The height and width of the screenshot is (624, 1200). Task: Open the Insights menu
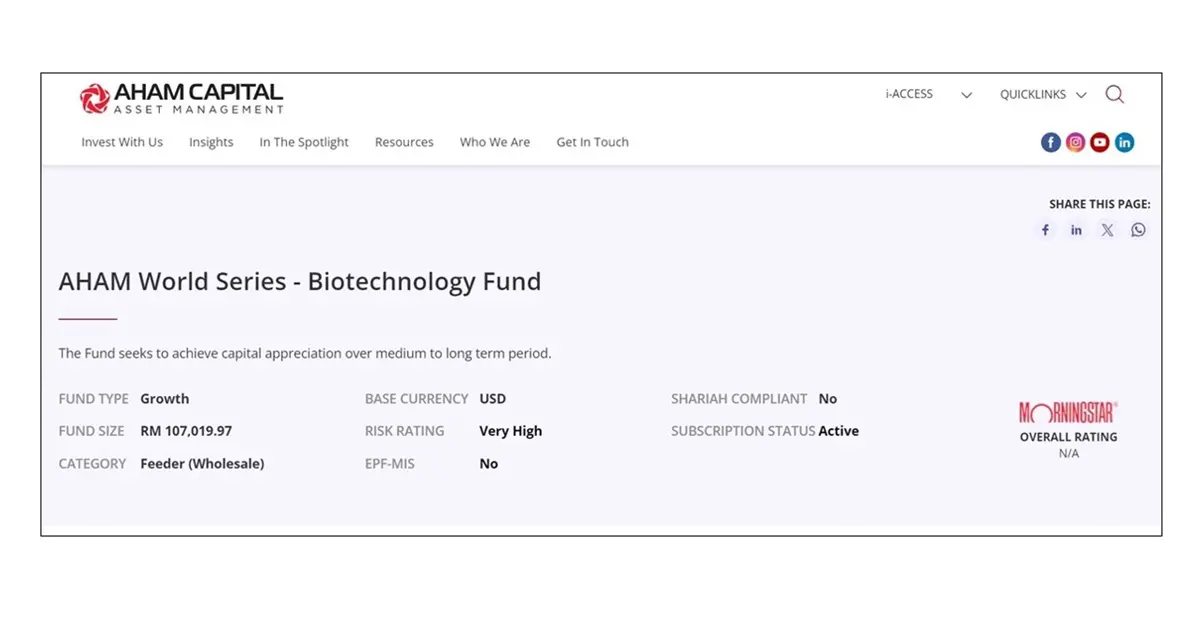point(211,142)
